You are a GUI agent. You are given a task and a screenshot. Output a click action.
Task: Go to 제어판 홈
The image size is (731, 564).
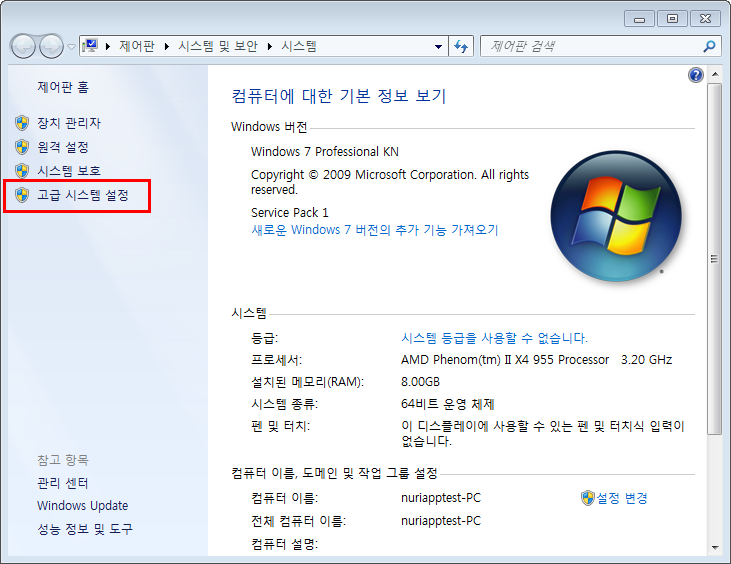pos(63,87)
